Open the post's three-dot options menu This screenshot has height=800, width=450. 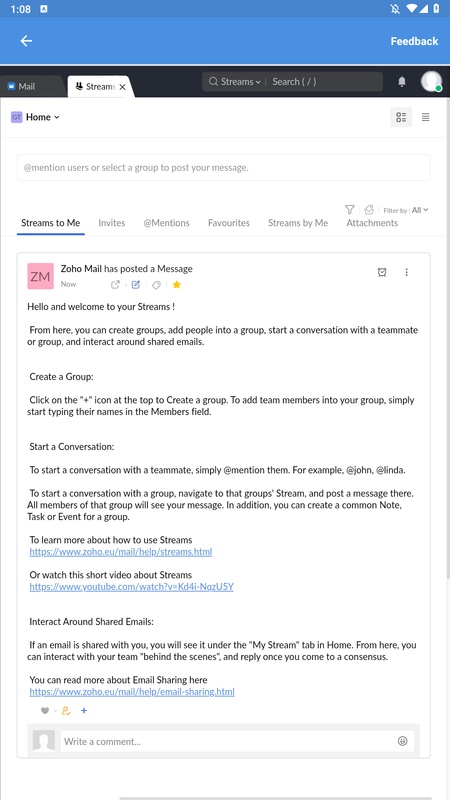pos(407,272)
